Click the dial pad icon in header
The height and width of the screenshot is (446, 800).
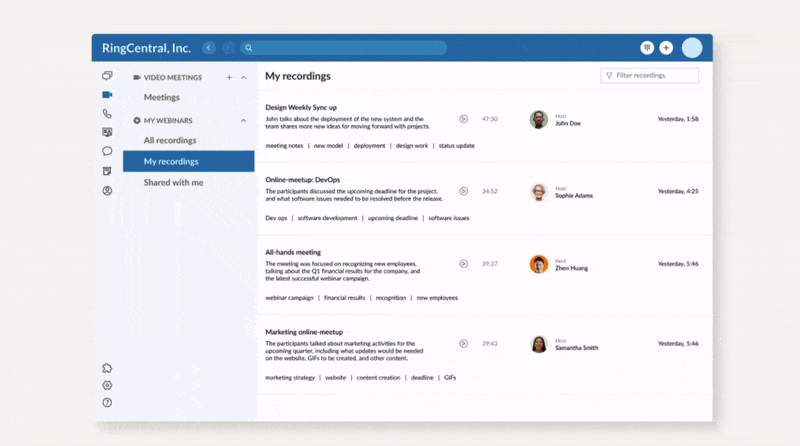tap(647, 47)
